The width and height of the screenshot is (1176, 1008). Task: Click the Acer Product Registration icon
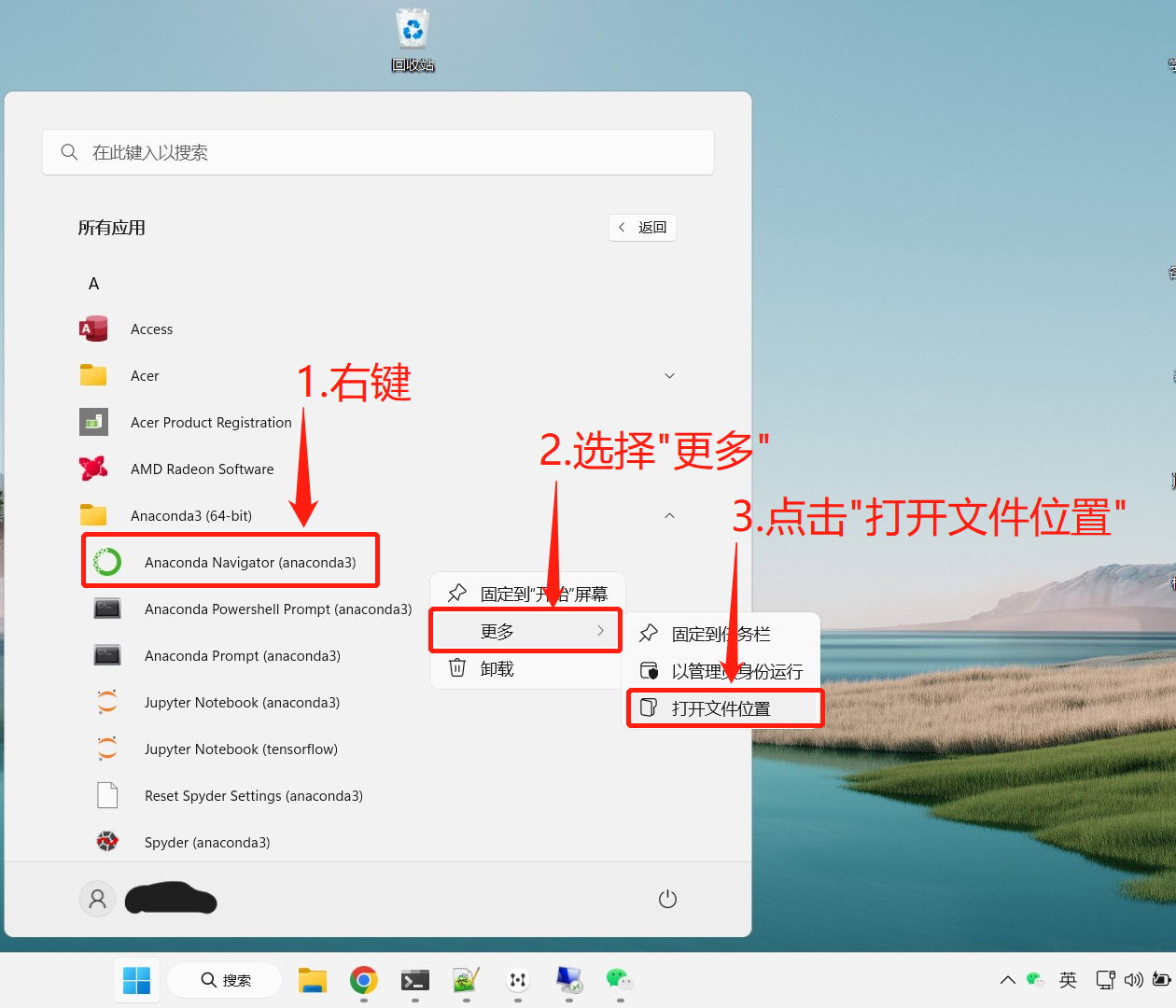[93, 422]
